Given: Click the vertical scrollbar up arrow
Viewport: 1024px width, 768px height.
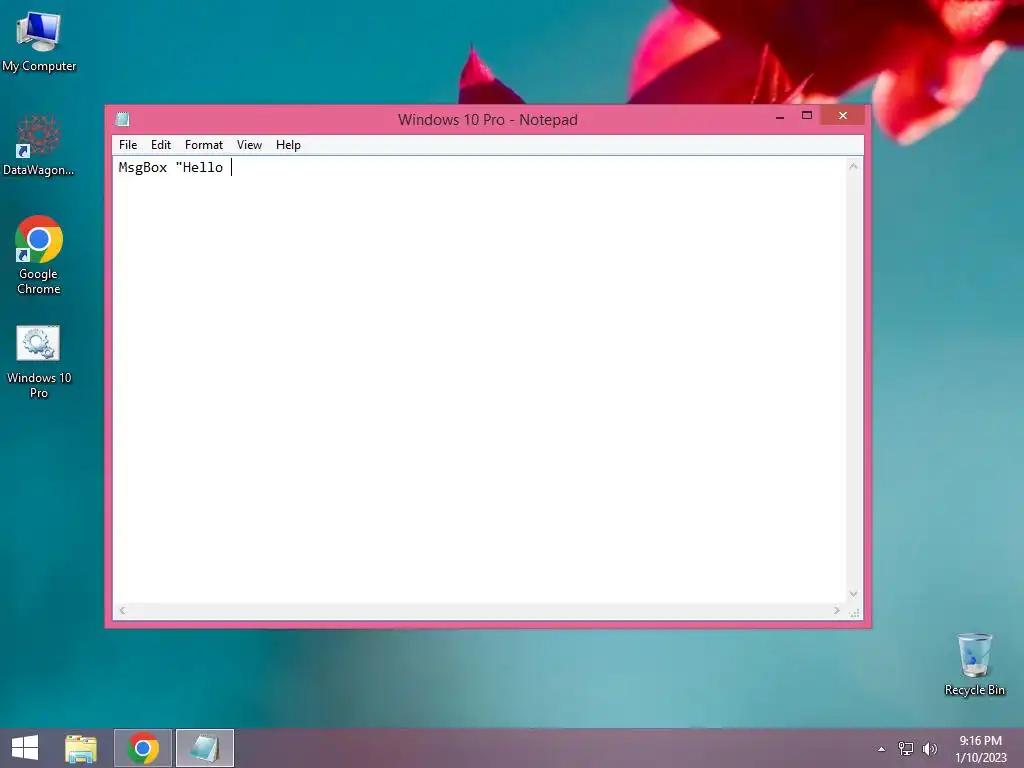Looking at the screenshot, I should click(854, 167).
